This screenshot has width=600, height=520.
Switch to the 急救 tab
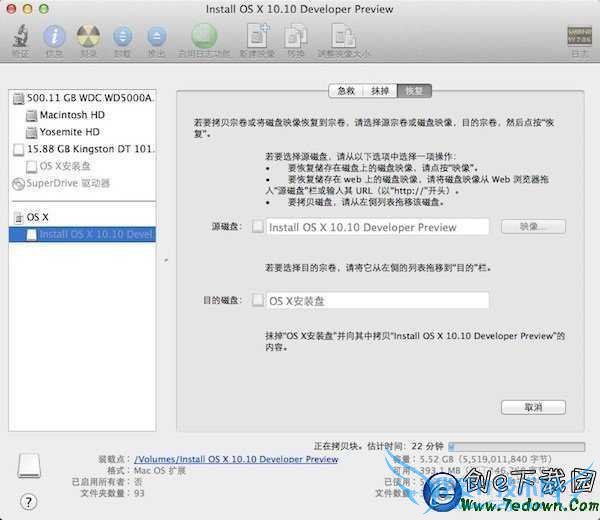tap(346, 91)
